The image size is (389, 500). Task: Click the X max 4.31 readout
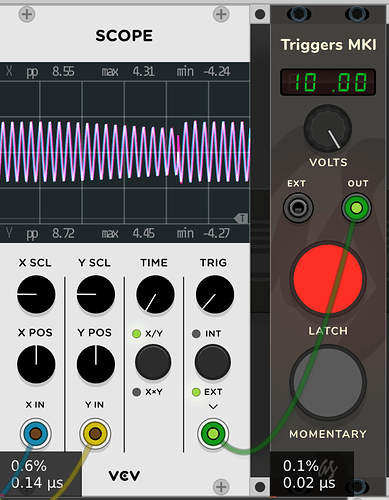pyautogui.click(x=128, y=71)
